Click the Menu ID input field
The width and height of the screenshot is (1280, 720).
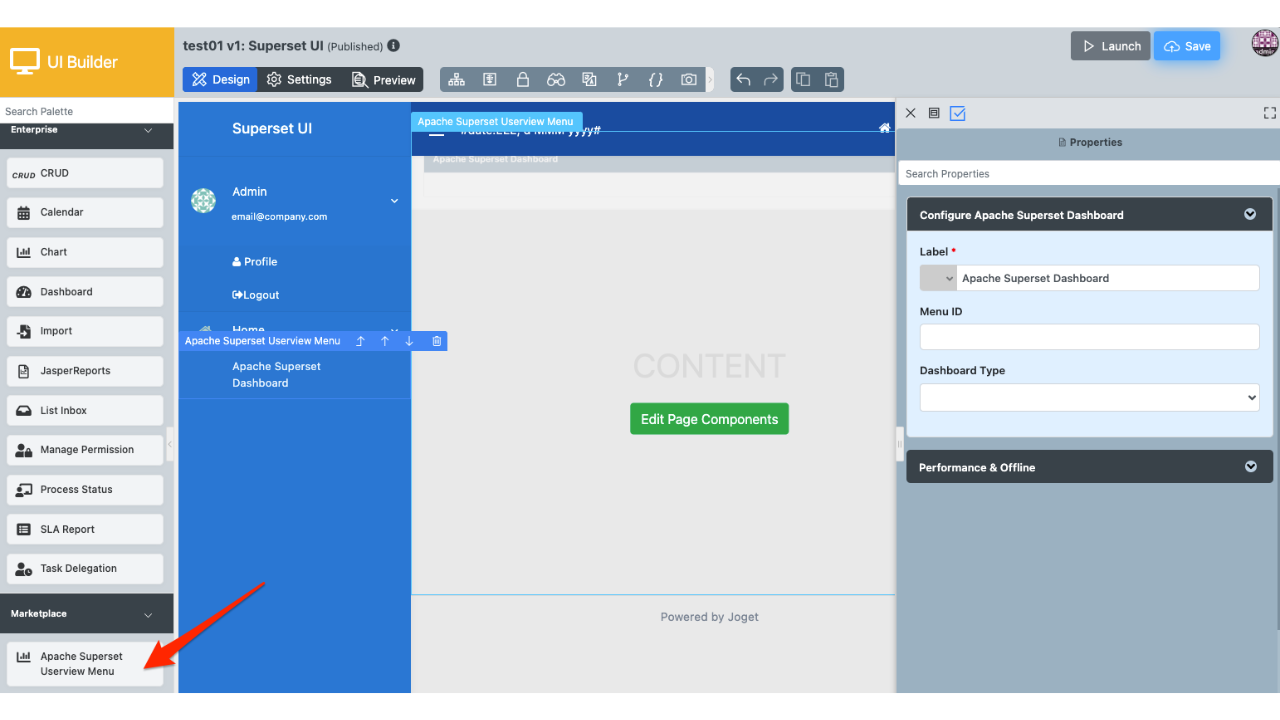point(1089,337)
